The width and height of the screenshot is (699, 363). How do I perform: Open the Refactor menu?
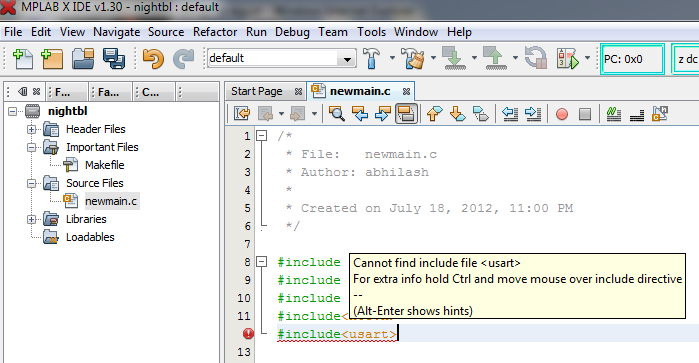tap(215, 32)
